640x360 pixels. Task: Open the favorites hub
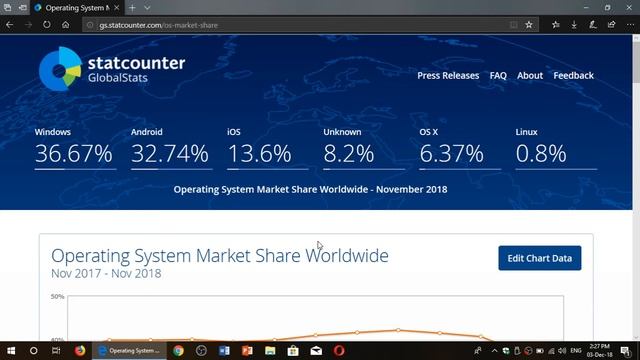pos(556,25)
